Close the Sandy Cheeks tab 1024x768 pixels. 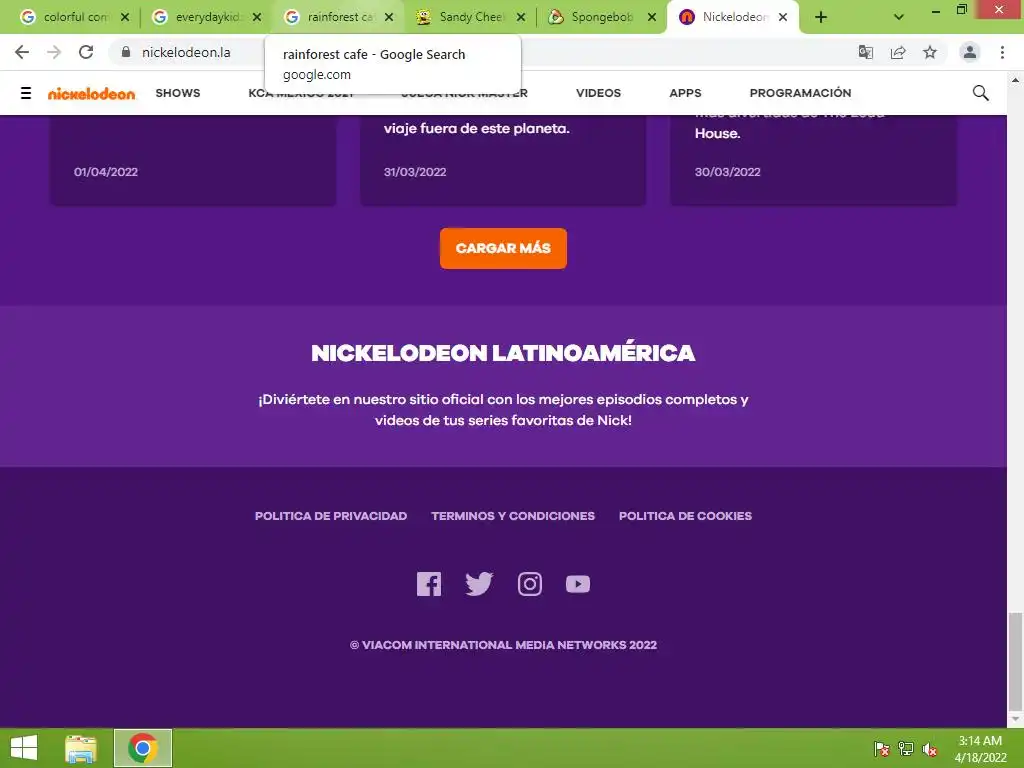tap(520, 17)
